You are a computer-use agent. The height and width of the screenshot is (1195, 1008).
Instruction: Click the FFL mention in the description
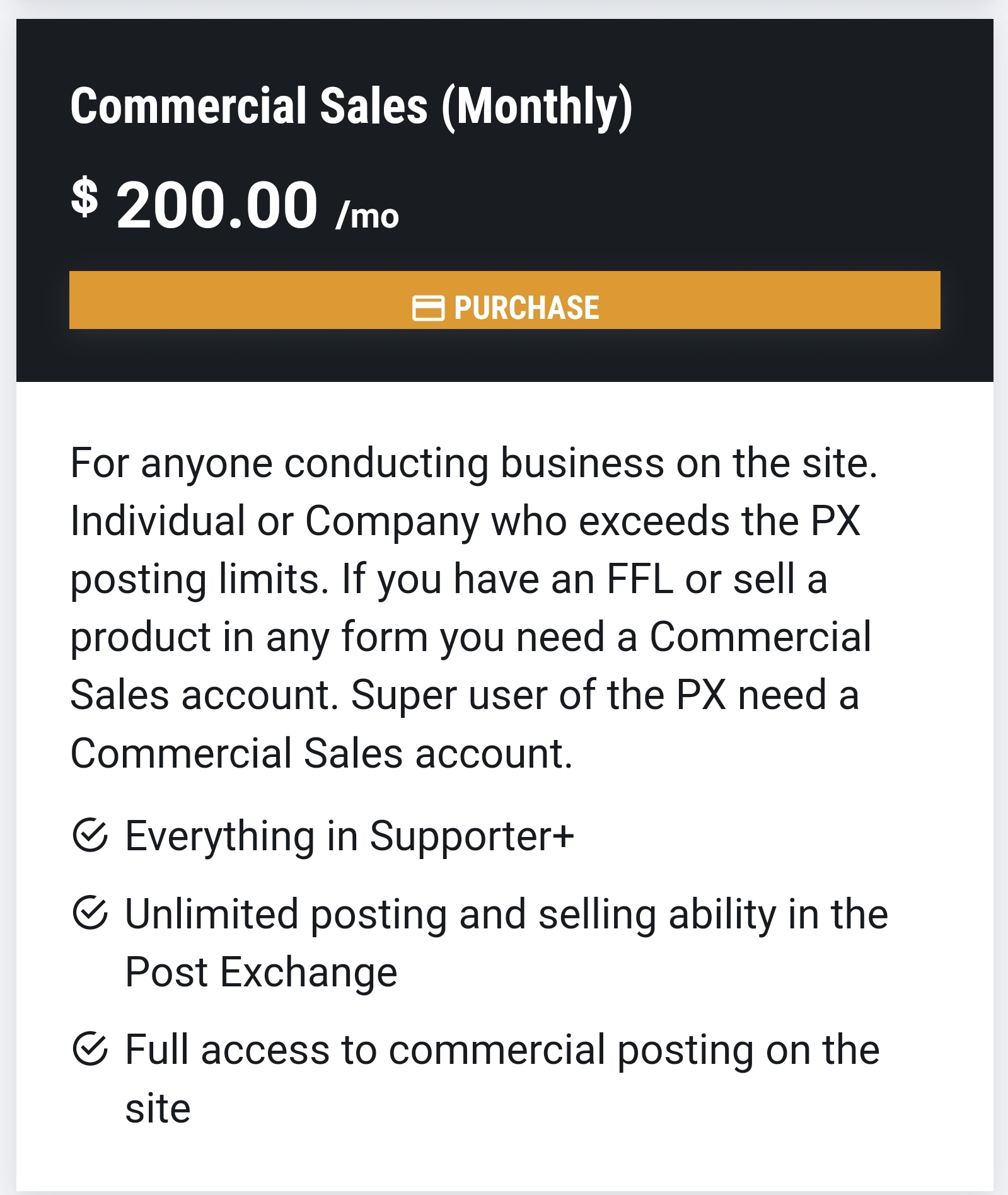(639, 579)
